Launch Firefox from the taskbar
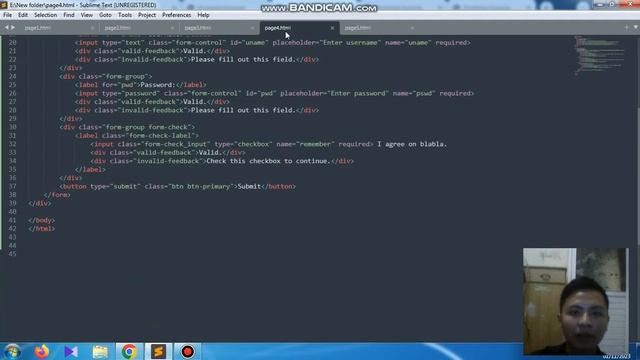640x360 pixels. (42, 351)
